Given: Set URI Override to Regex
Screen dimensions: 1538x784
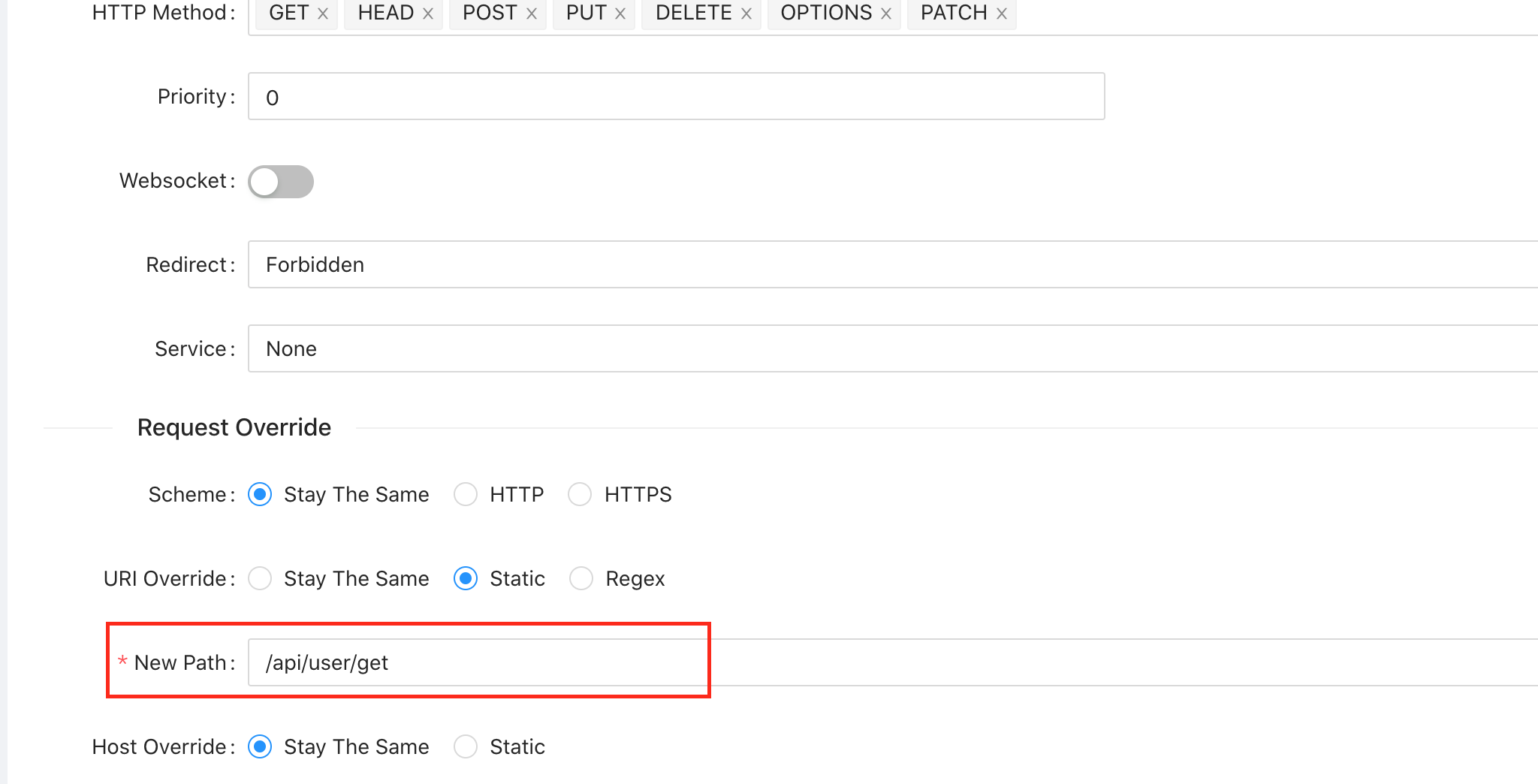Looking at the screenshot, I should (581, 578).
